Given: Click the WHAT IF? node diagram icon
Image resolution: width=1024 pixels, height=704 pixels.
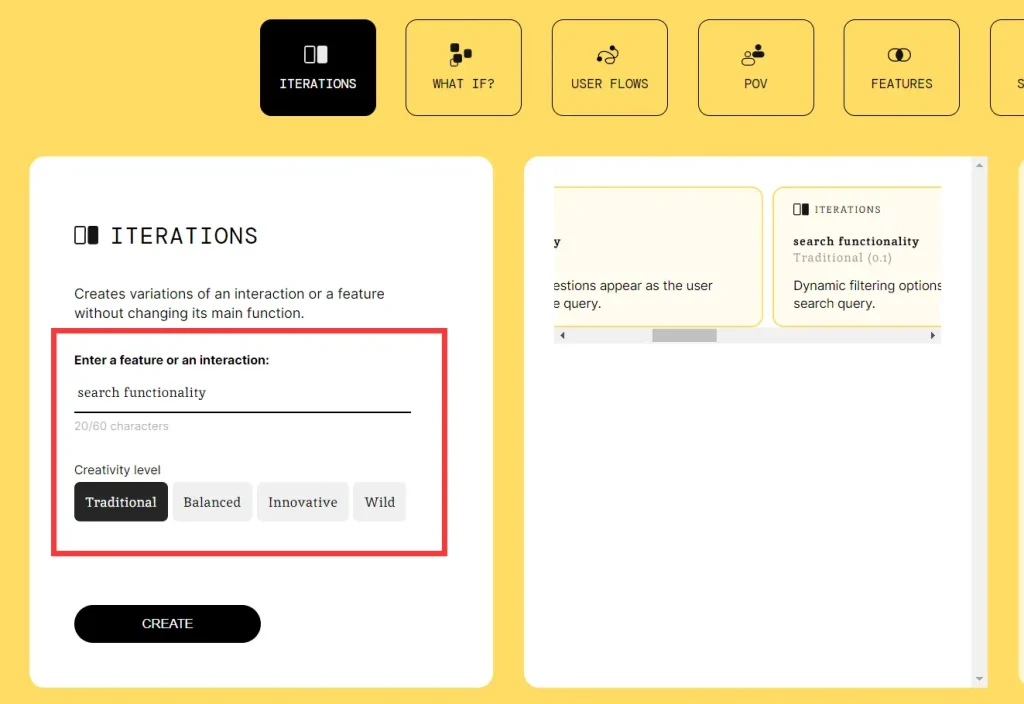Looking at the screenshot, I should pyautogui.click(x=463, y=54).
